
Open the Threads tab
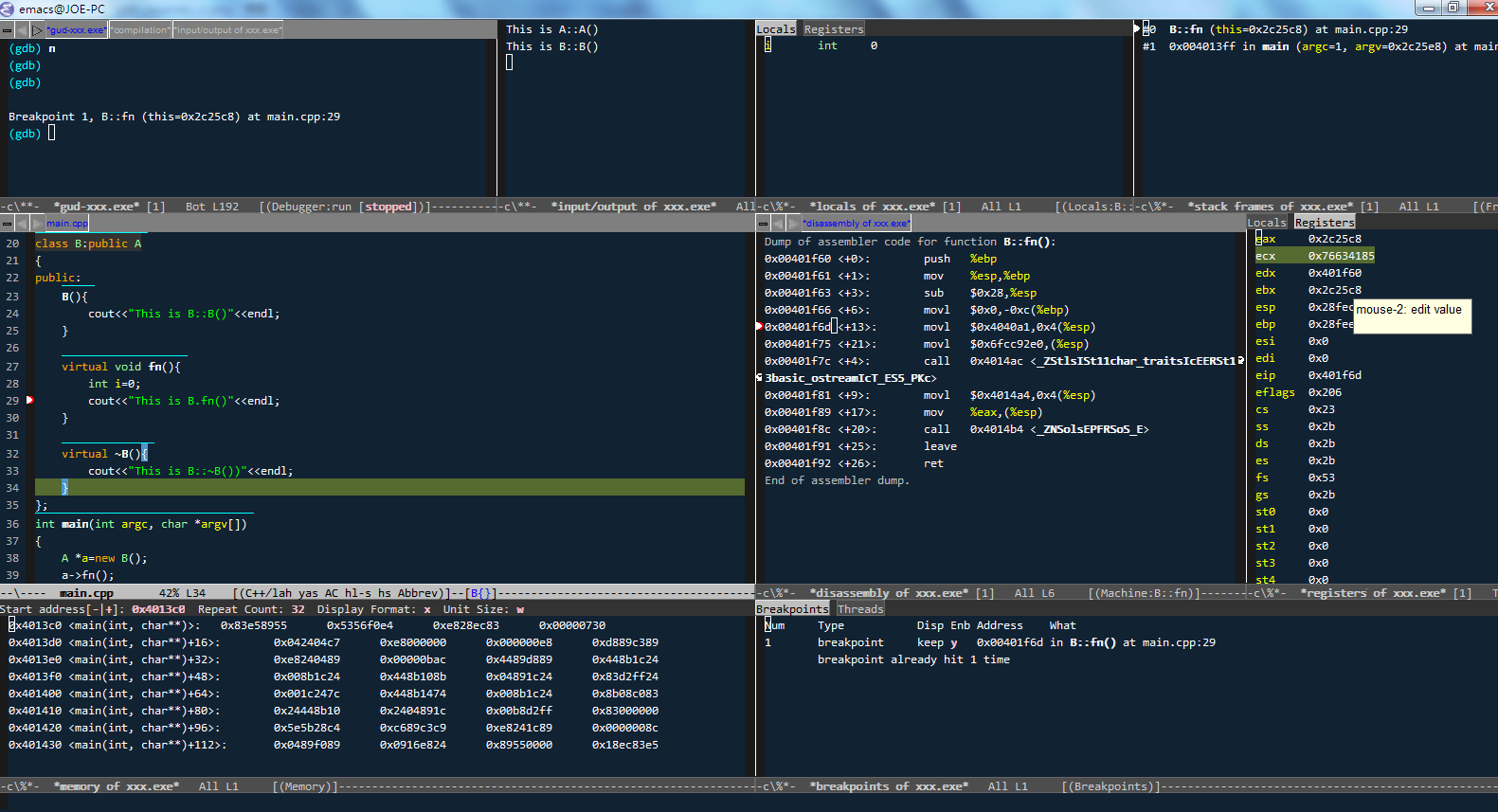click(860, 609)
